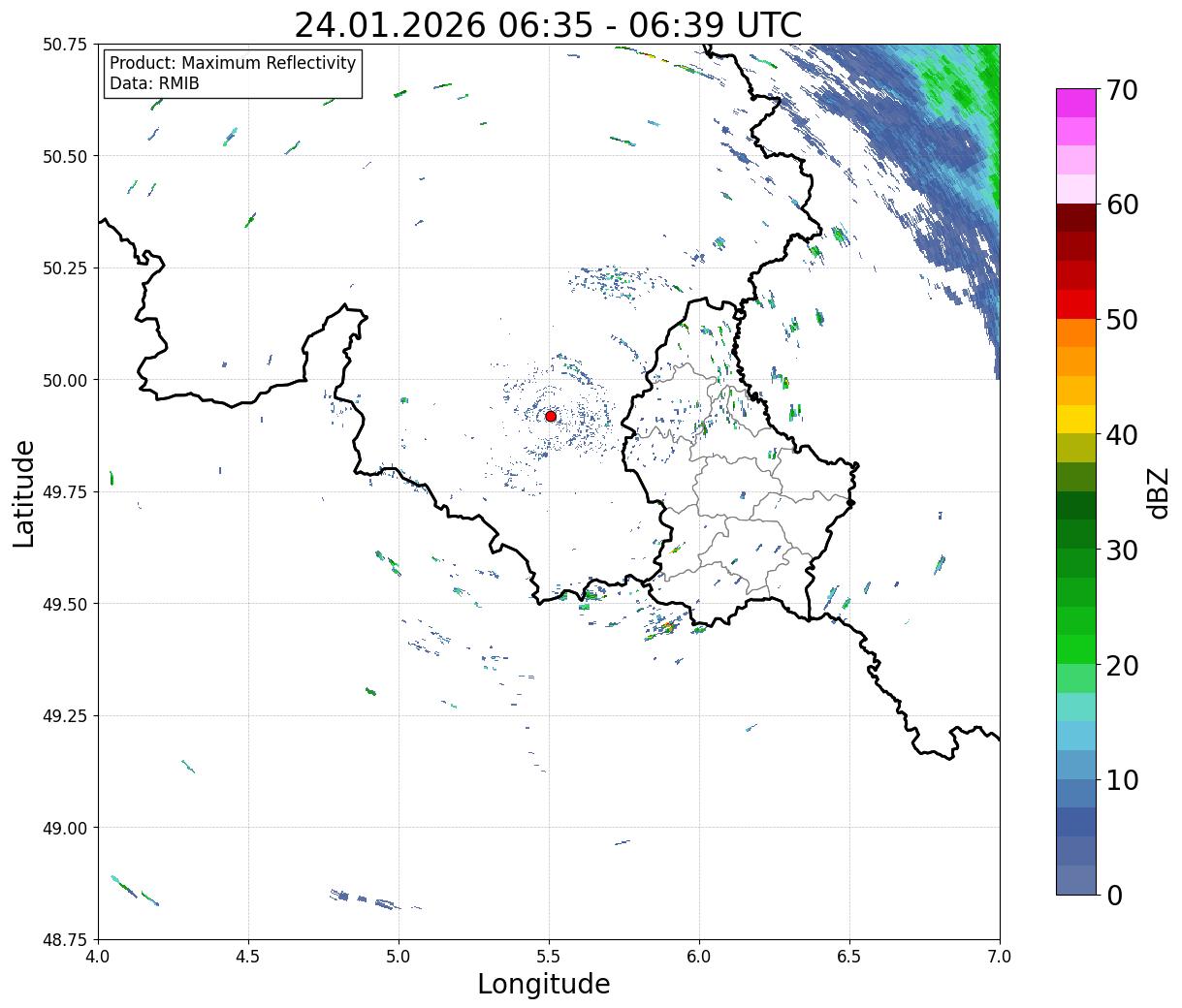The width and height of the screenshot is (1182, 1008).
Task: Click the longitude tick label 5.5
Action: (x=549, y=957)
